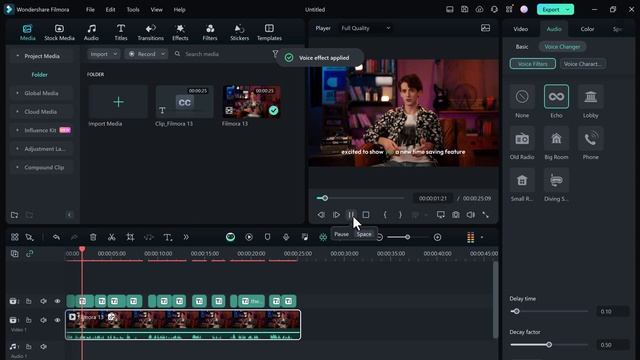The image size is (640, 360).
Task: Select the Lobby voice filter
Action: pyautogui.click(x=590, y=97)
